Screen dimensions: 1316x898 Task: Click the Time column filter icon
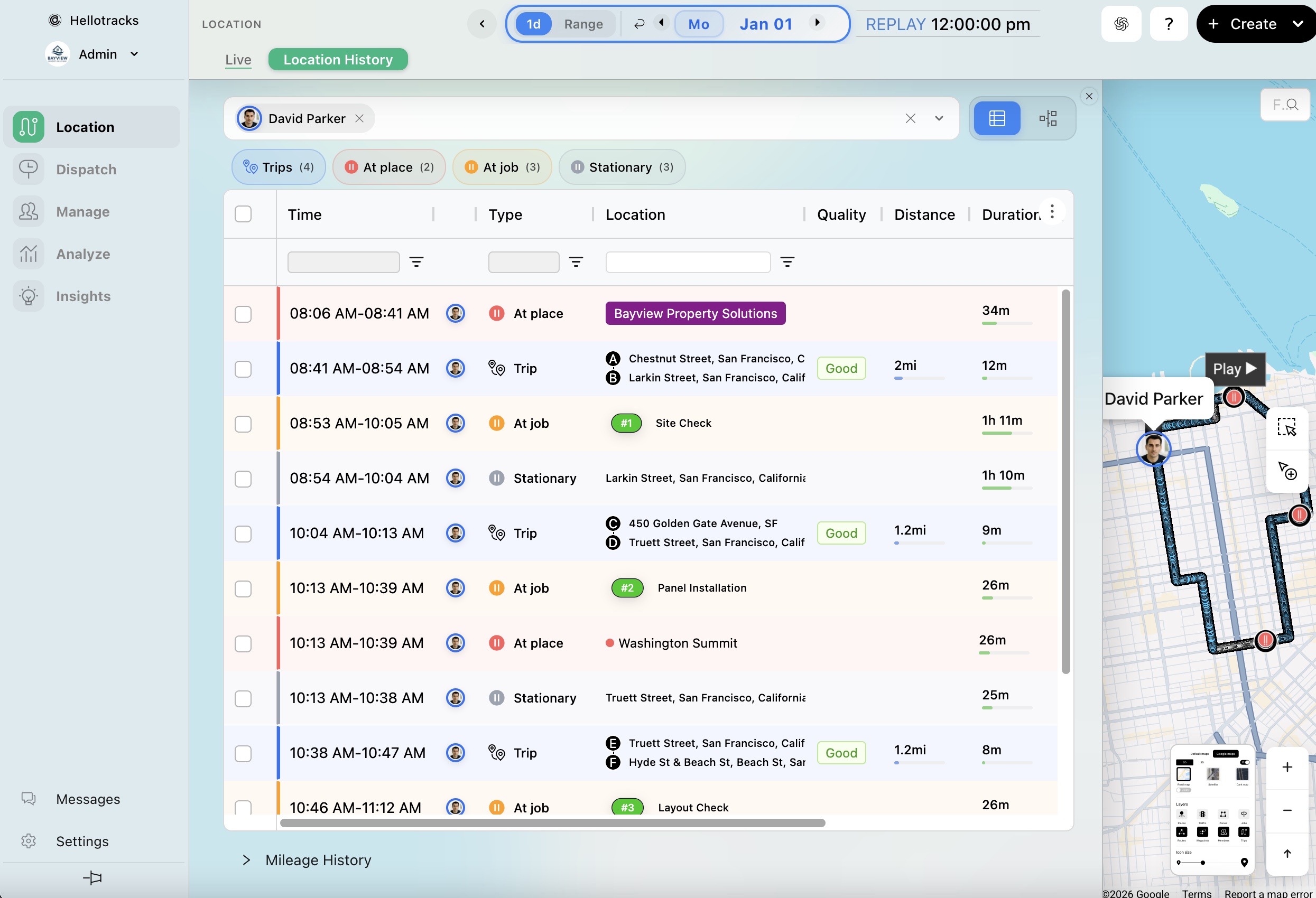416,262
